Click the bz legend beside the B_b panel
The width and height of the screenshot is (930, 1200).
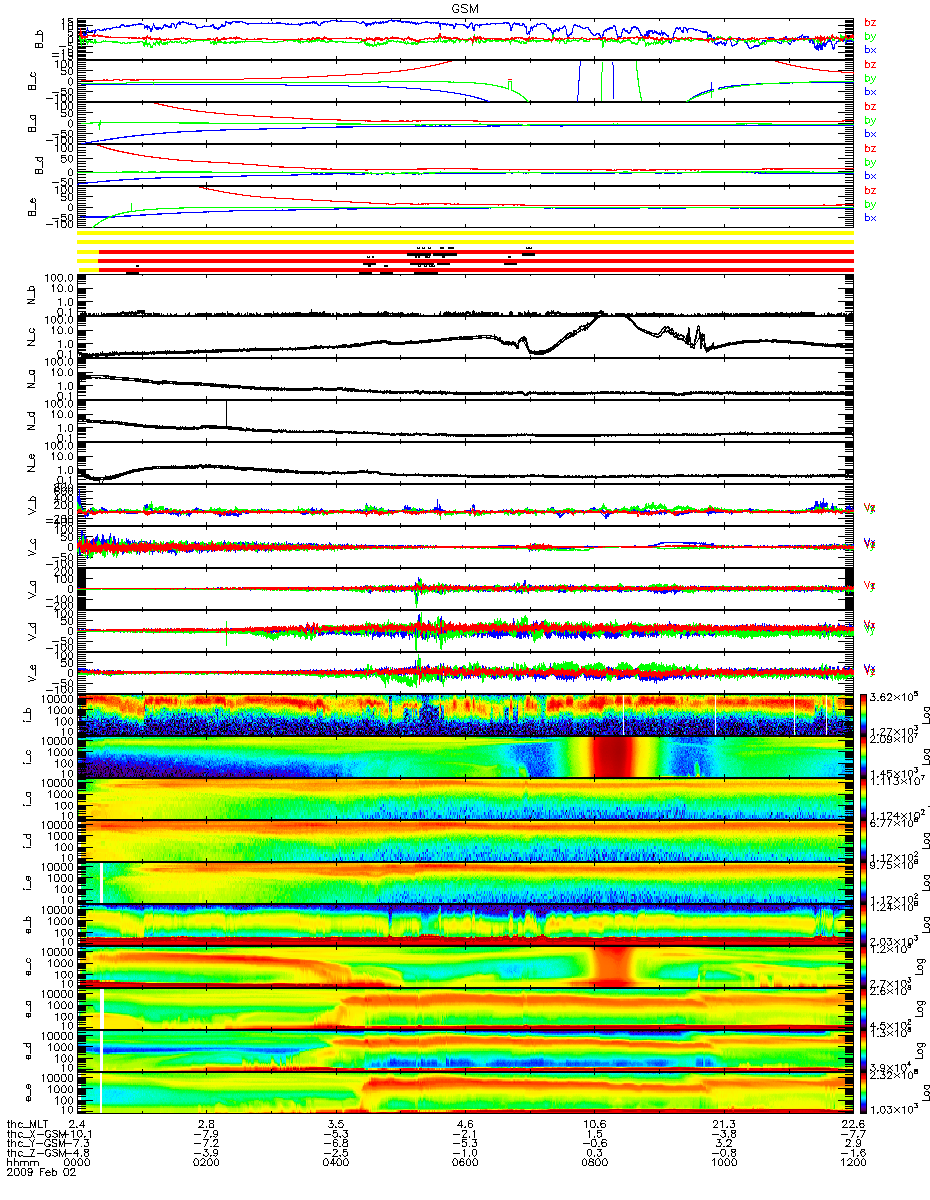tap(870, 23)
